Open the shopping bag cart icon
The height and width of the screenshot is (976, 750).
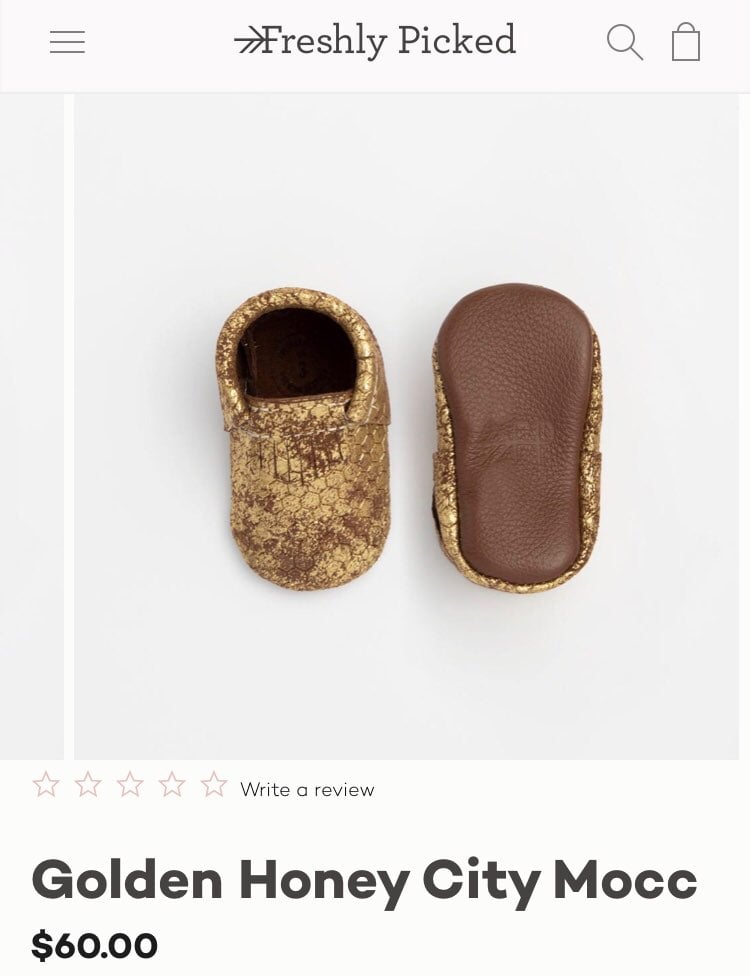[686, 41]
